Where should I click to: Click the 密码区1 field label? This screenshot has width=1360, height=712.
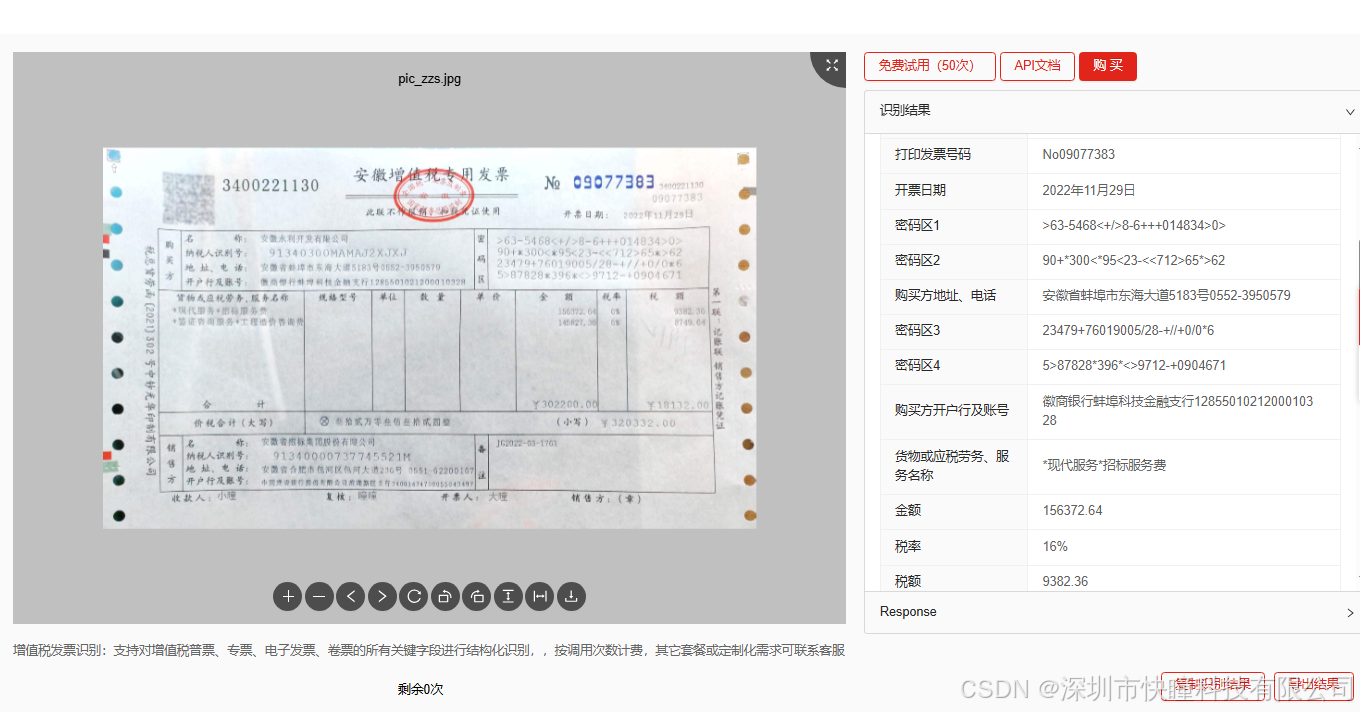pos(917,225)
